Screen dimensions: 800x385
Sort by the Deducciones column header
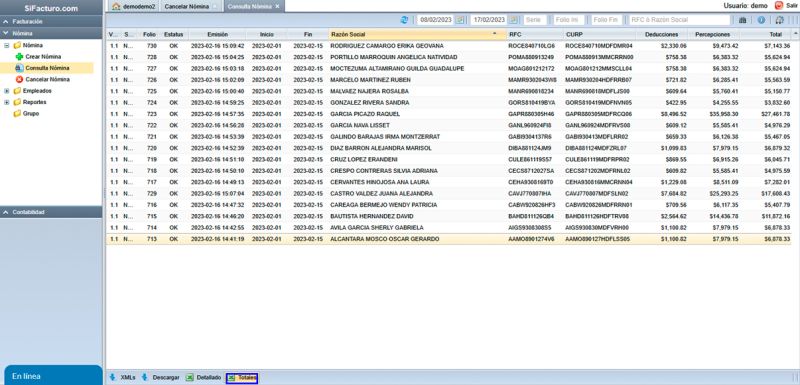pyautogui.click(x=662, y=34)
